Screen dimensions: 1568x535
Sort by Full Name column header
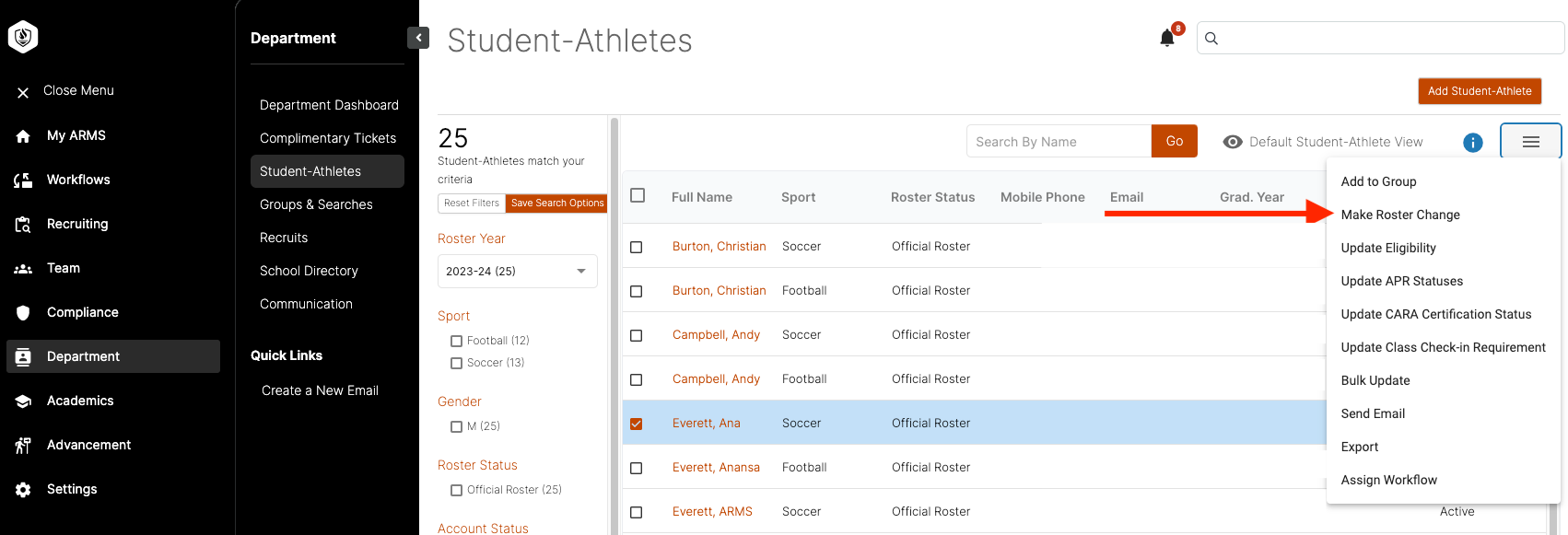(702, 197)
